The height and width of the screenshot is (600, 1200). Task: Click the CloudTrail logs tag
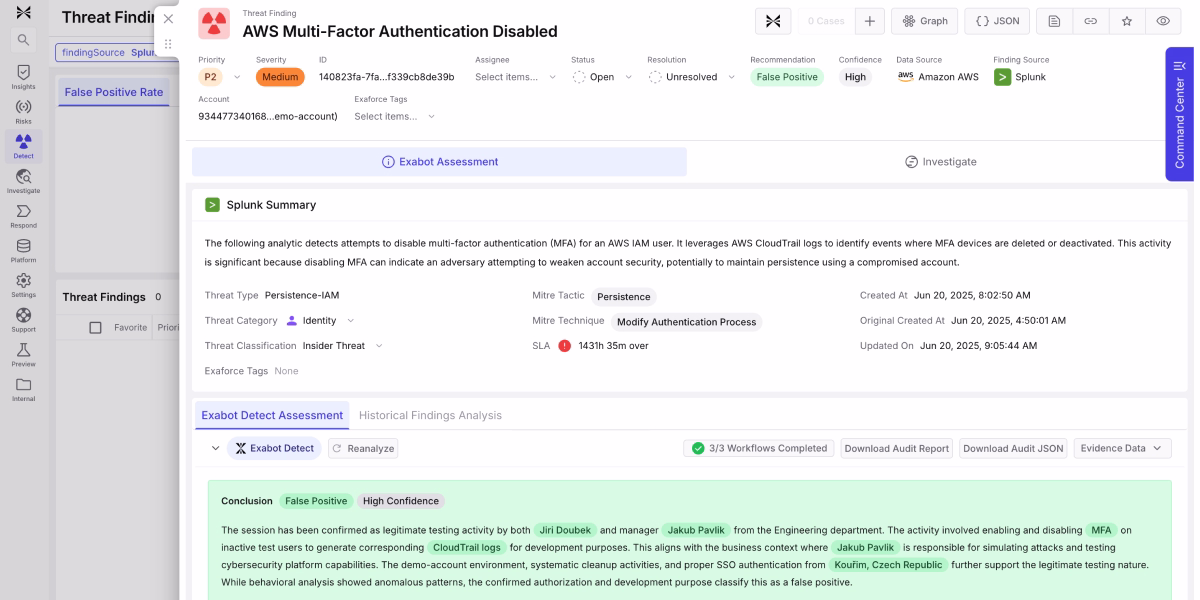pyautogui.click(x=467, y=547)
